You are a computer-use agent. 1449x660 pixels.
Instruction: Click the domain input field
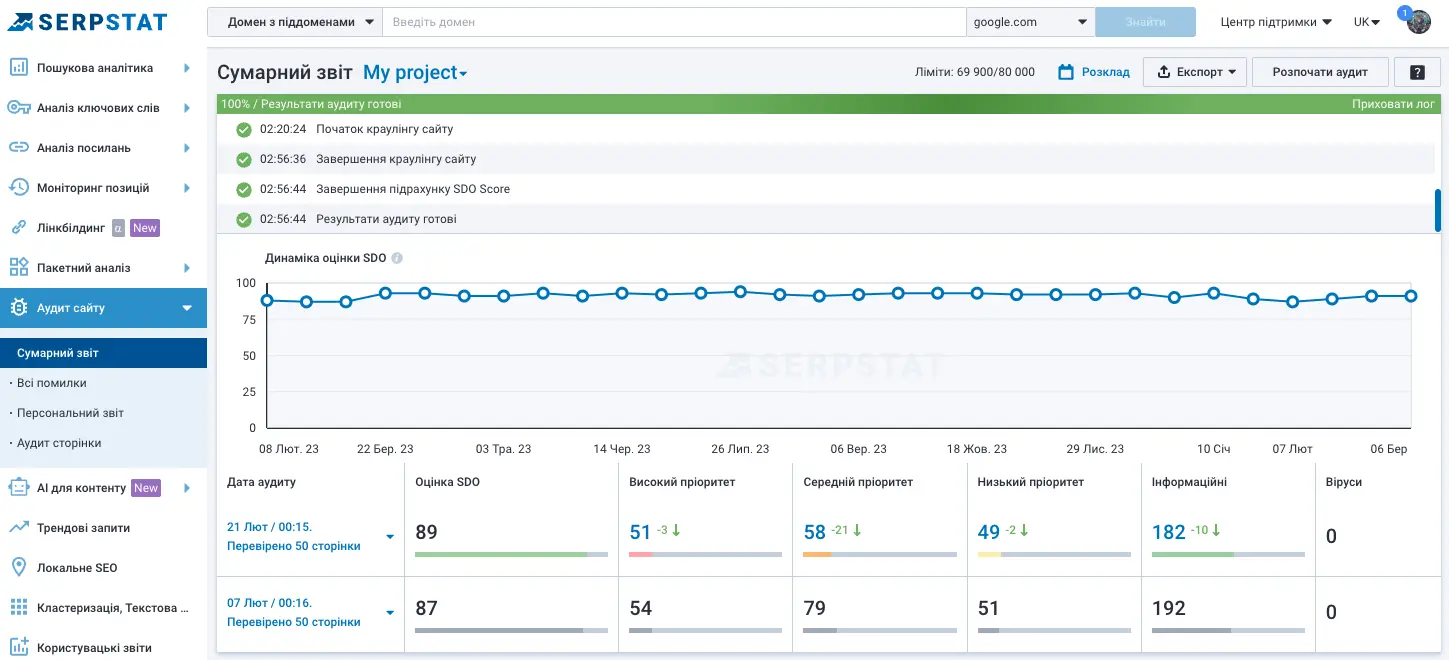pos(673,22)
